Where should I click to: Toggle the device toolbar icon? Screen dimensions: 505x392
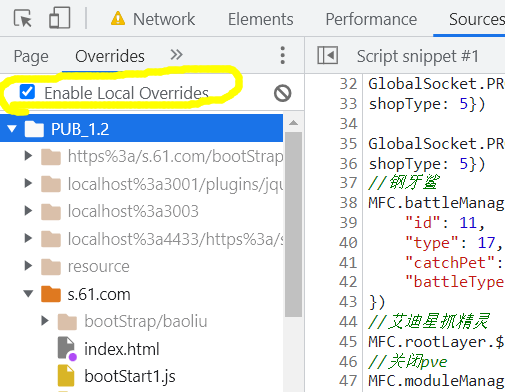point(60,18)
